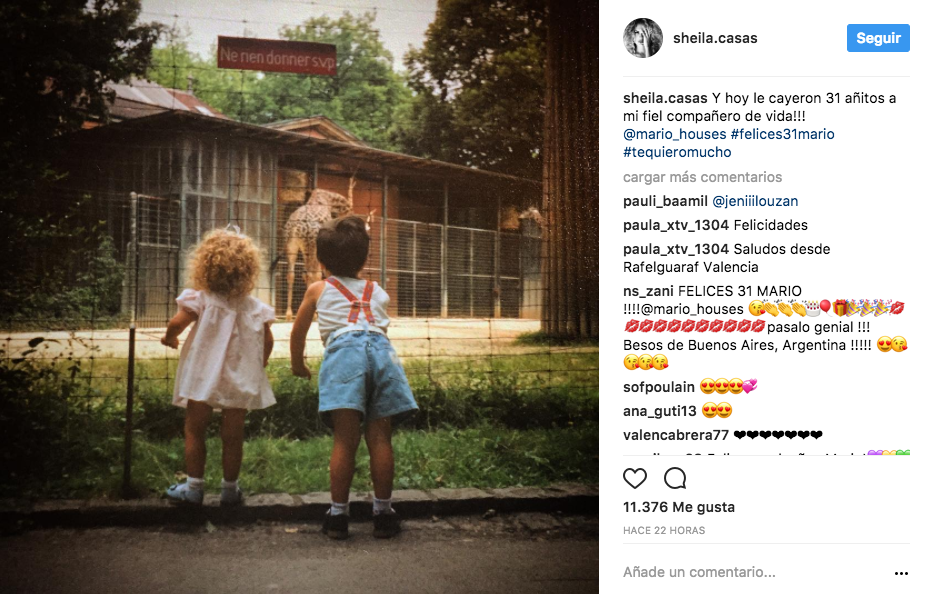View ns_zani commenter profile
The image size is (930, 594).
648,291
